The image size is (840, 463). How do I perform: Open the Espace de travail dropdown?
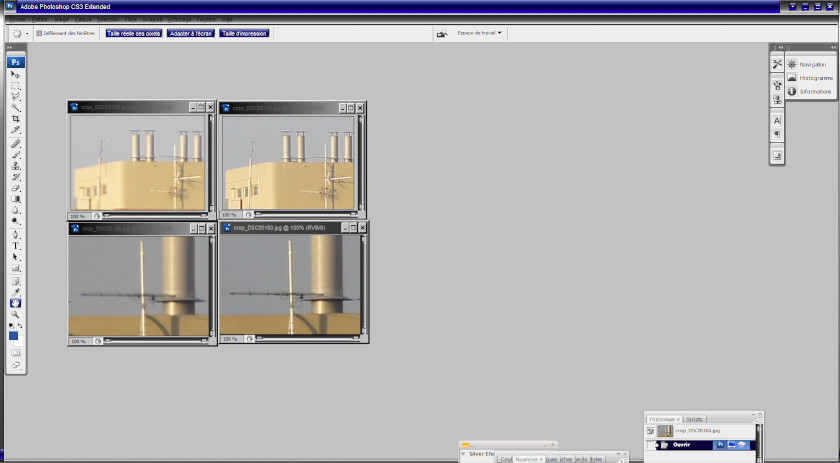coord(479,33)
